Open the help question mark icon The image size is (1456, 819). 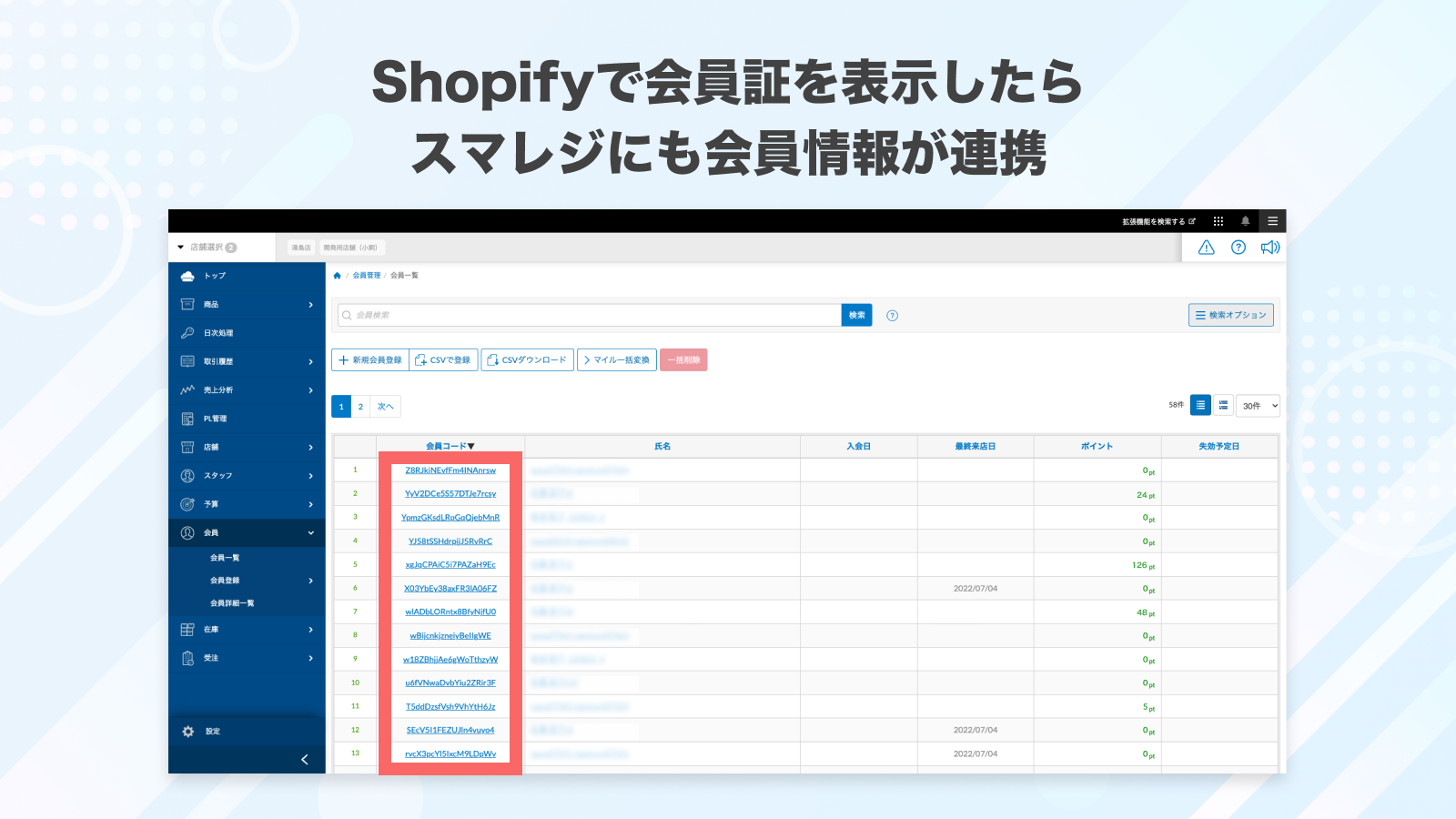tap(1238, 247)
